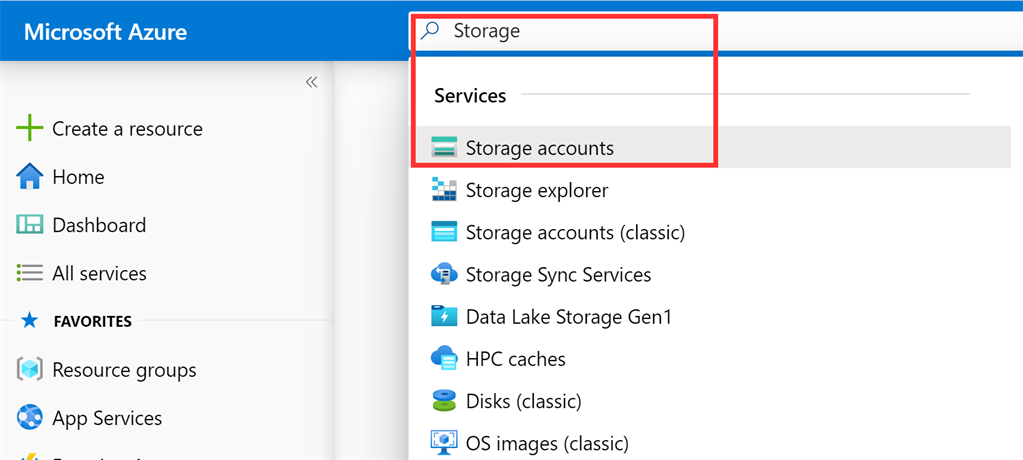1023x460 pixels.
Task: Open Resource groups
Action: (124, 370)
